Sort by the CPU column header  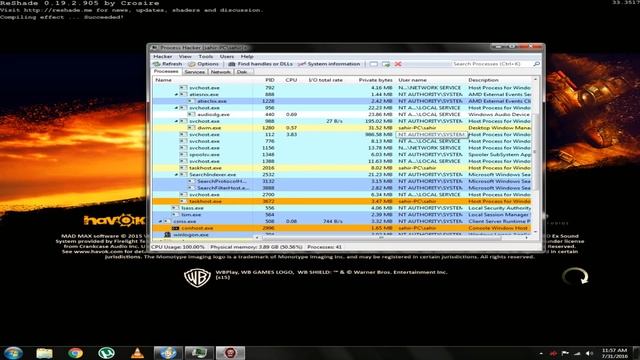coord(291,80)
